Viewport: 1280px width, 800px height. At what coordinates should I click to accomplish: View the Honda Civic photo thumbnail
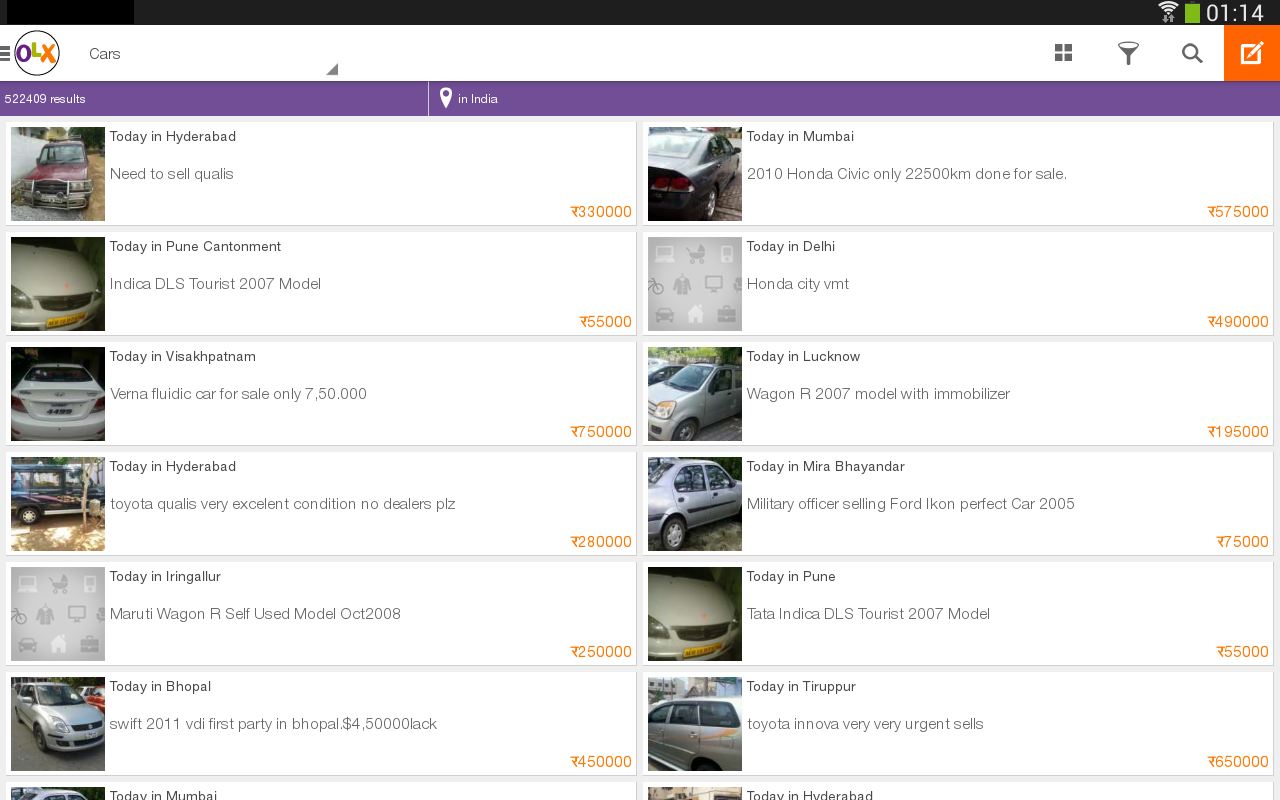coord(695,174)
